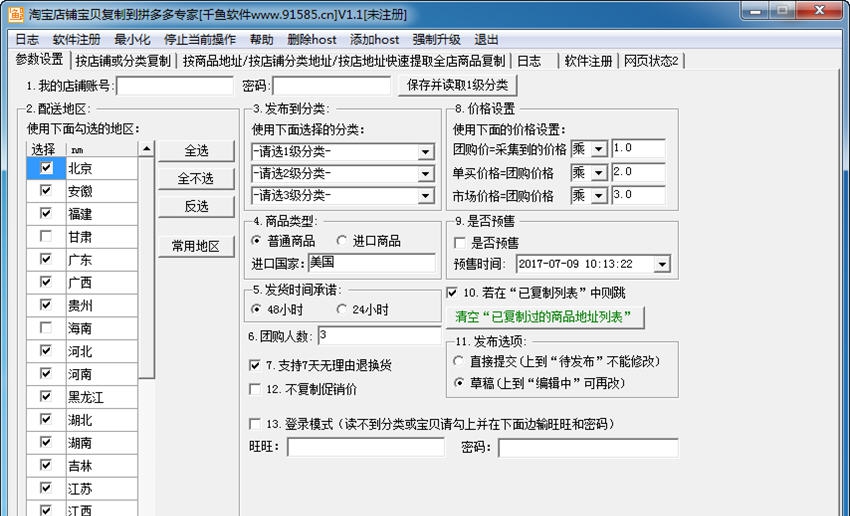Click the 全选 button

(x=196, y=151)
